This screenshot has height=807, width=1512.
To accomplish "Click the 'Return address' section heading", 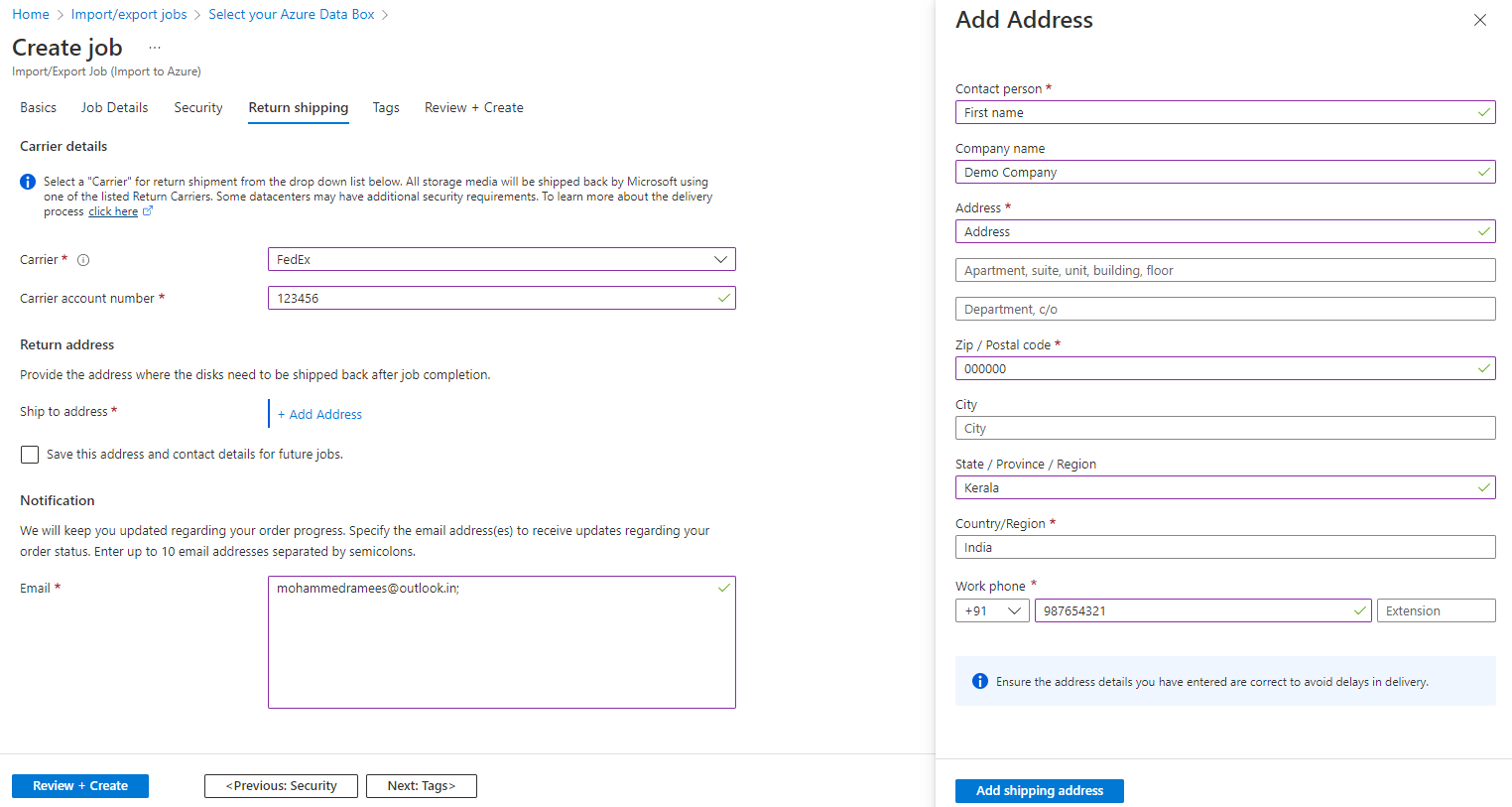I will coord(67,344).
